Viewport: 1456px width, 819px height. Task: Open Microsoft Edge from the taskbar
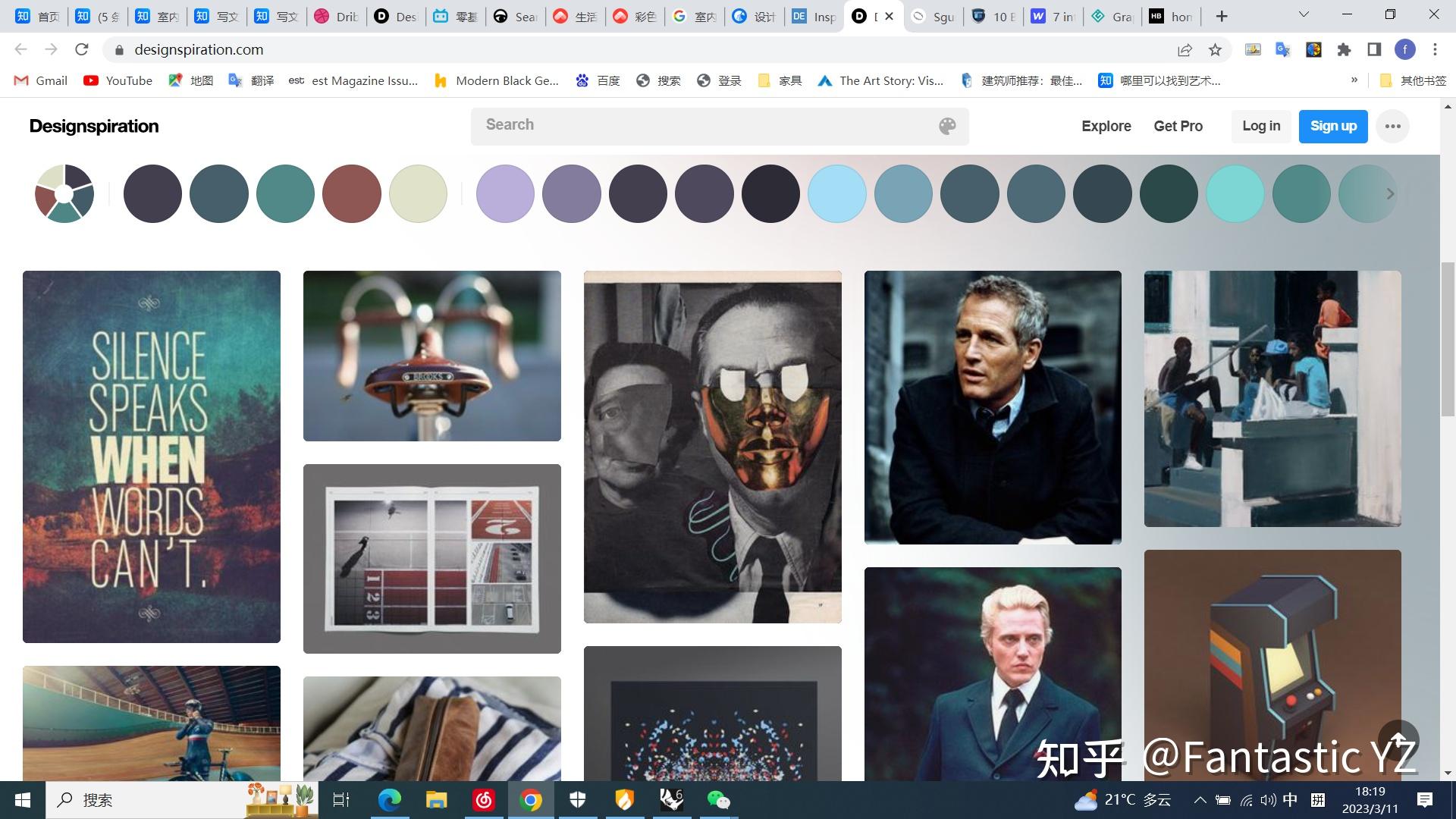tap(390, 800)
